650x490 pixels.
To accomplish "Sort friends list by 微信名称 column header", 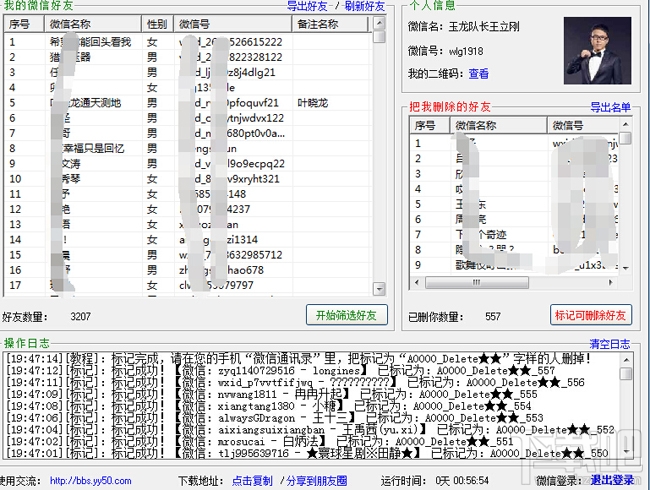I will pyautogui.click(x=93, y=24).
